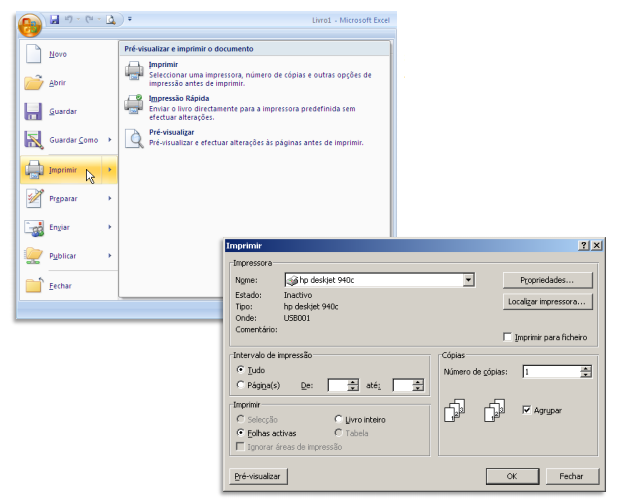Uncheck the Agrupar checkbox
The height and width of the screenshot is (501, 622).
pyautogui.click(x=527, y=410)
